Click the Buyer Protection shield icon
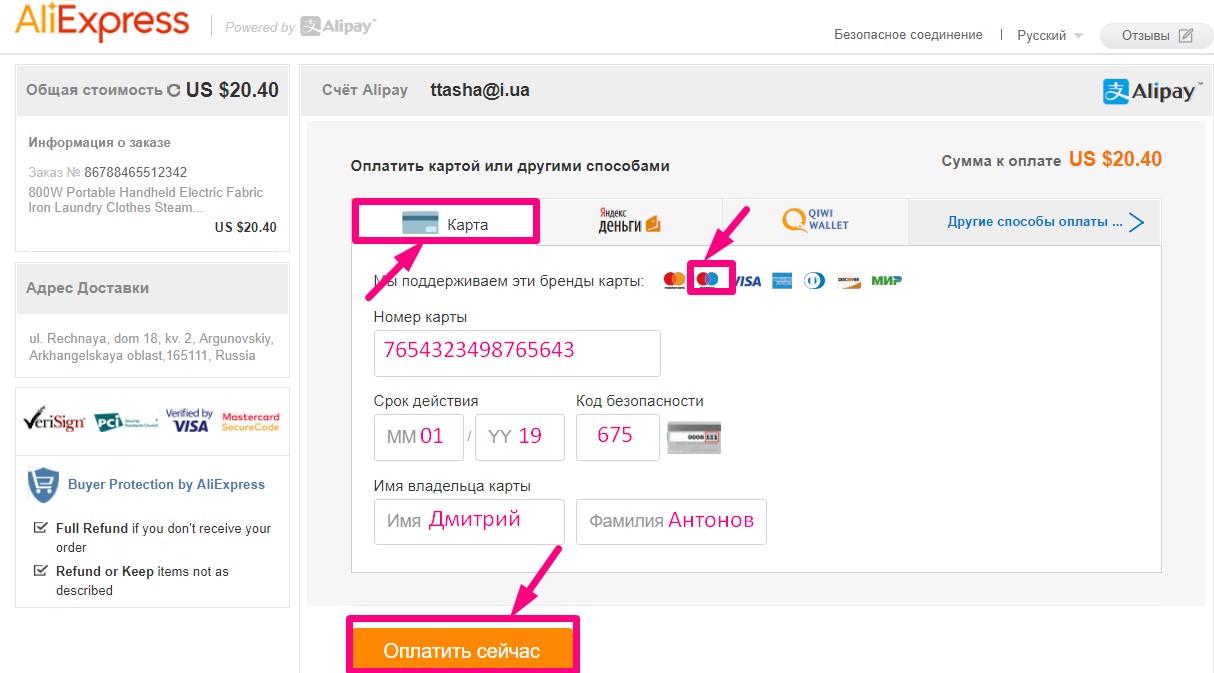This screenshot has width=1214, height=673. coord(43,484)
